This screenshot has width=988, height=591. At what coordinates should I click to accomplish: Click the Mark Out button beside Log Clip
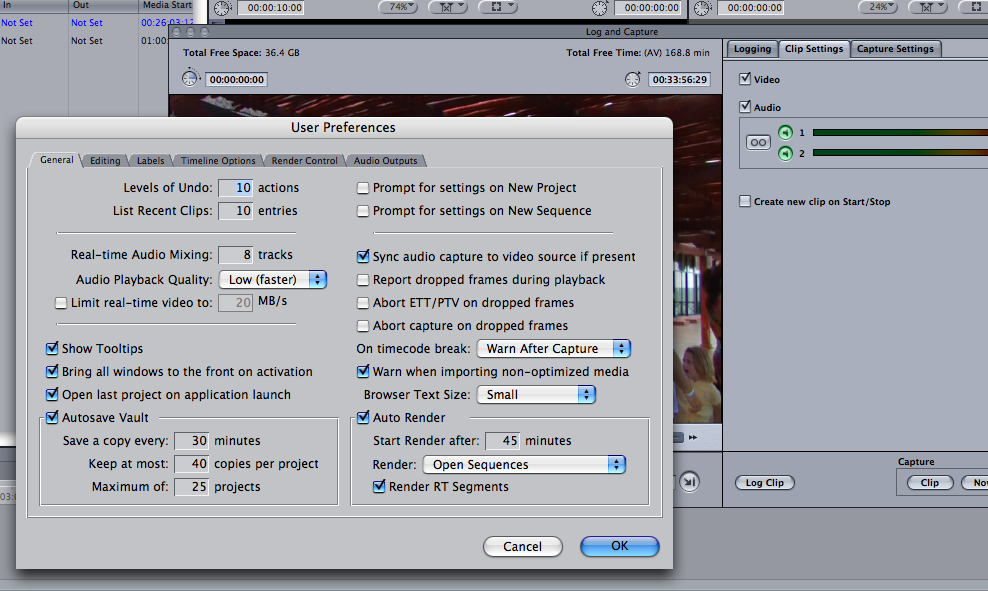tap(690, 482)
